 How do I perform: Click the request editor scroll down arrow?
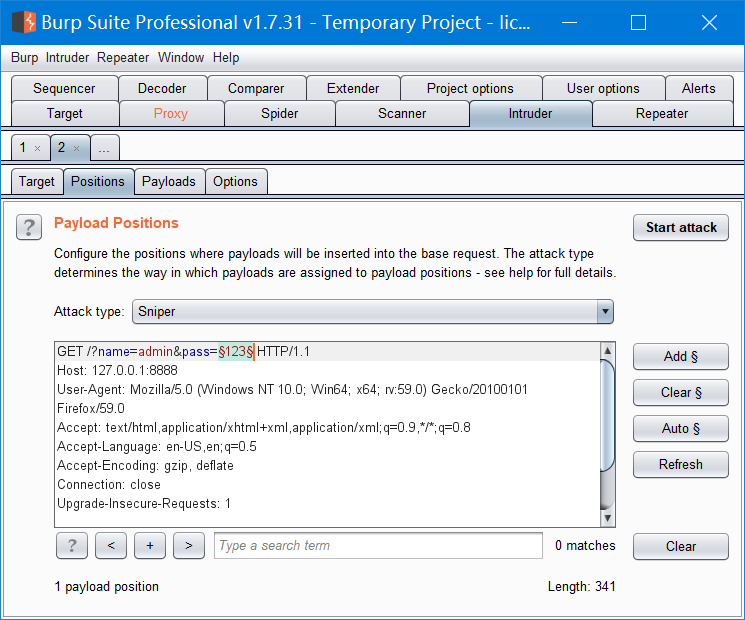point(607,518)
